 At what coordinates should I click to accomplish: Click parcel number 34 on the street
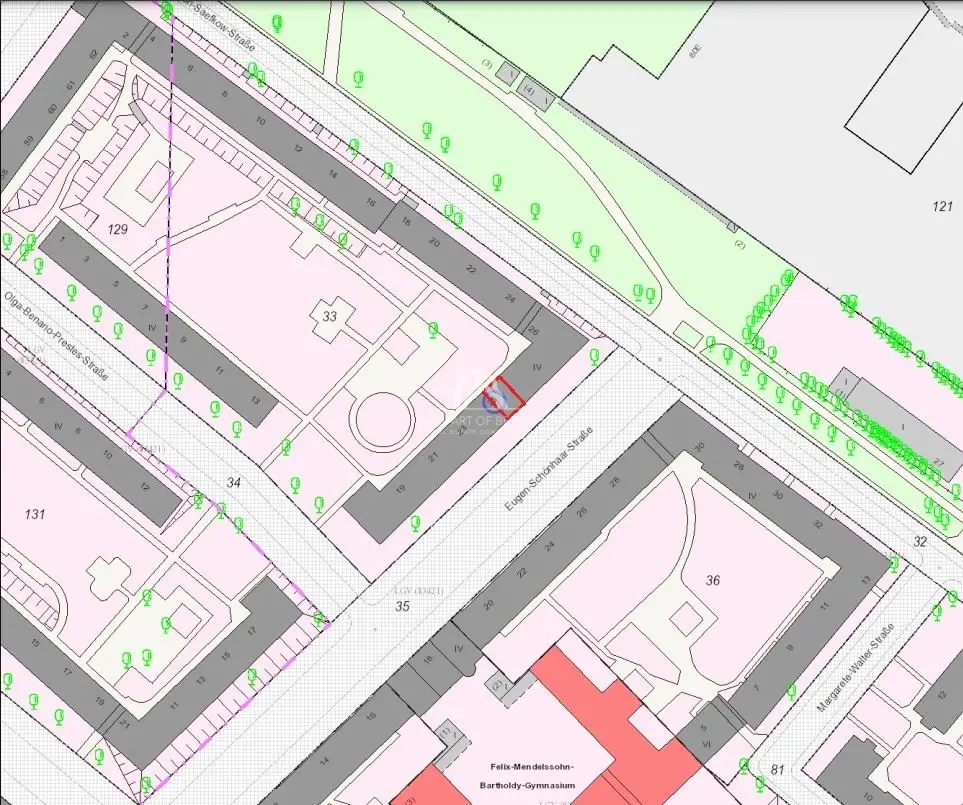pos(233,483)
